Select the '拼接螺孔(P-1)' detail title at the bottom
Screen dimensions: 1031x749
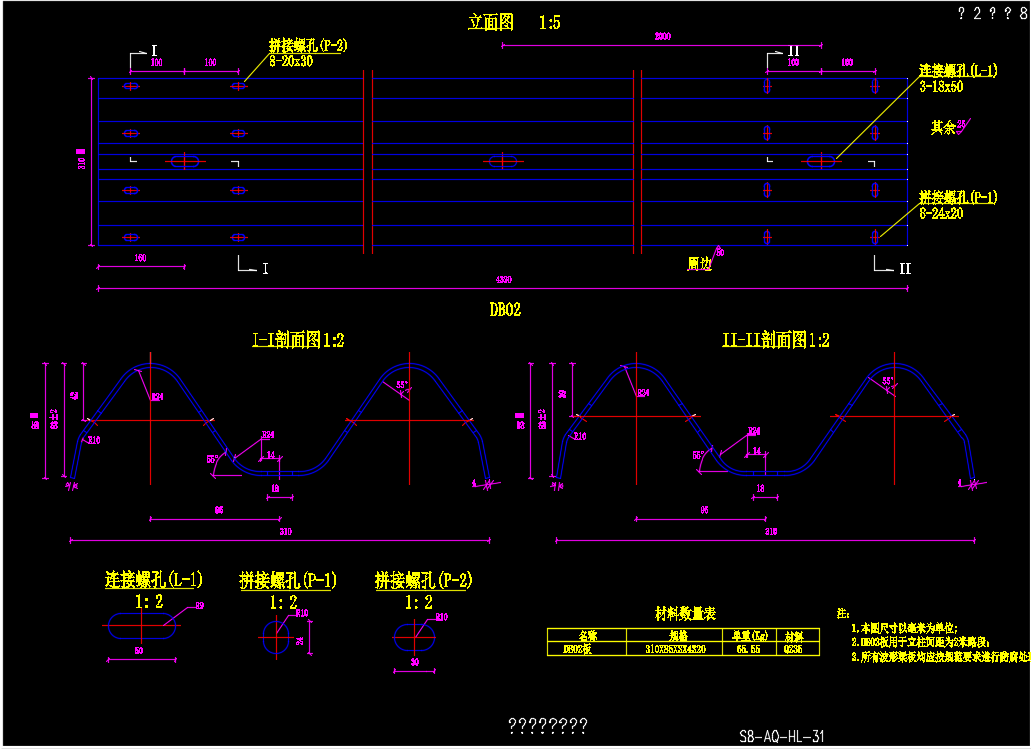click(288, 581)
